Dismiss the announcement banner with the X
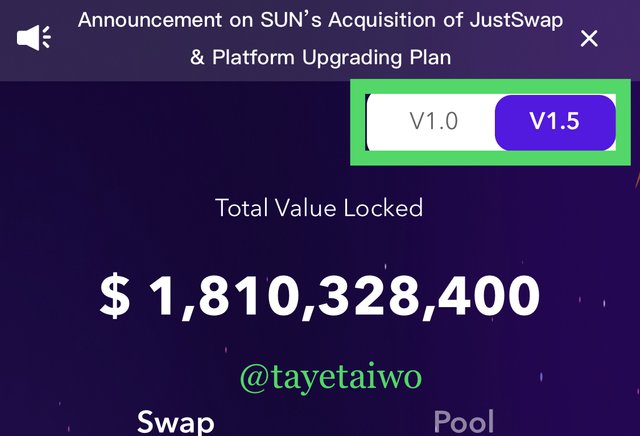 (589, 39)
